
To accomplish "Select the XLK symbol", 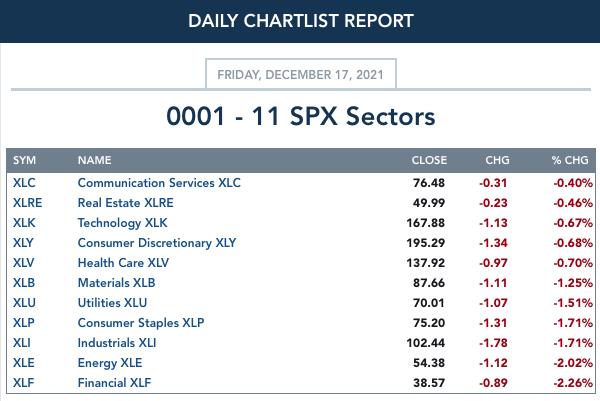I will point(24,223).
